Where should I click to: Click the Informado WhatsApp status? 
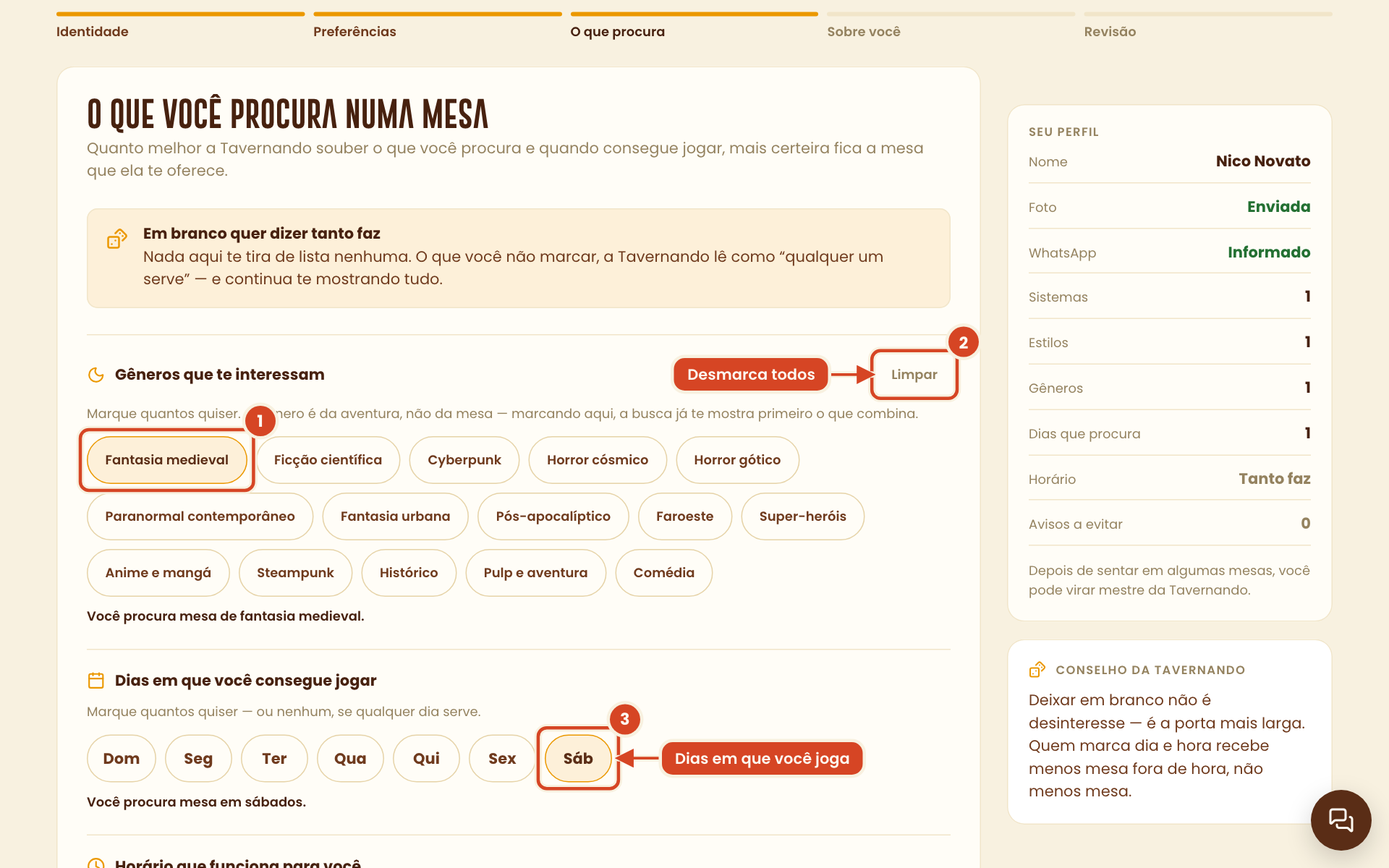(1269, 252)
